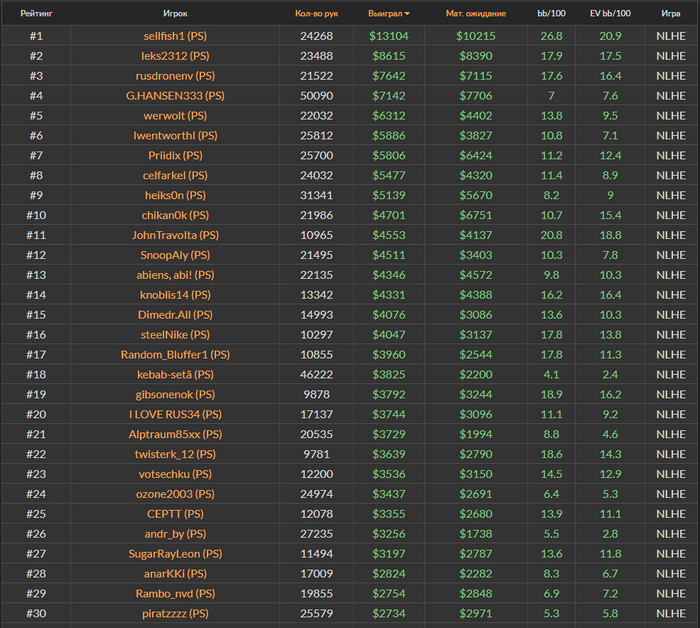700x628 pixels.
Task: Open G.HANSEN333 (PS) player link
Action: tap(175, 96)
